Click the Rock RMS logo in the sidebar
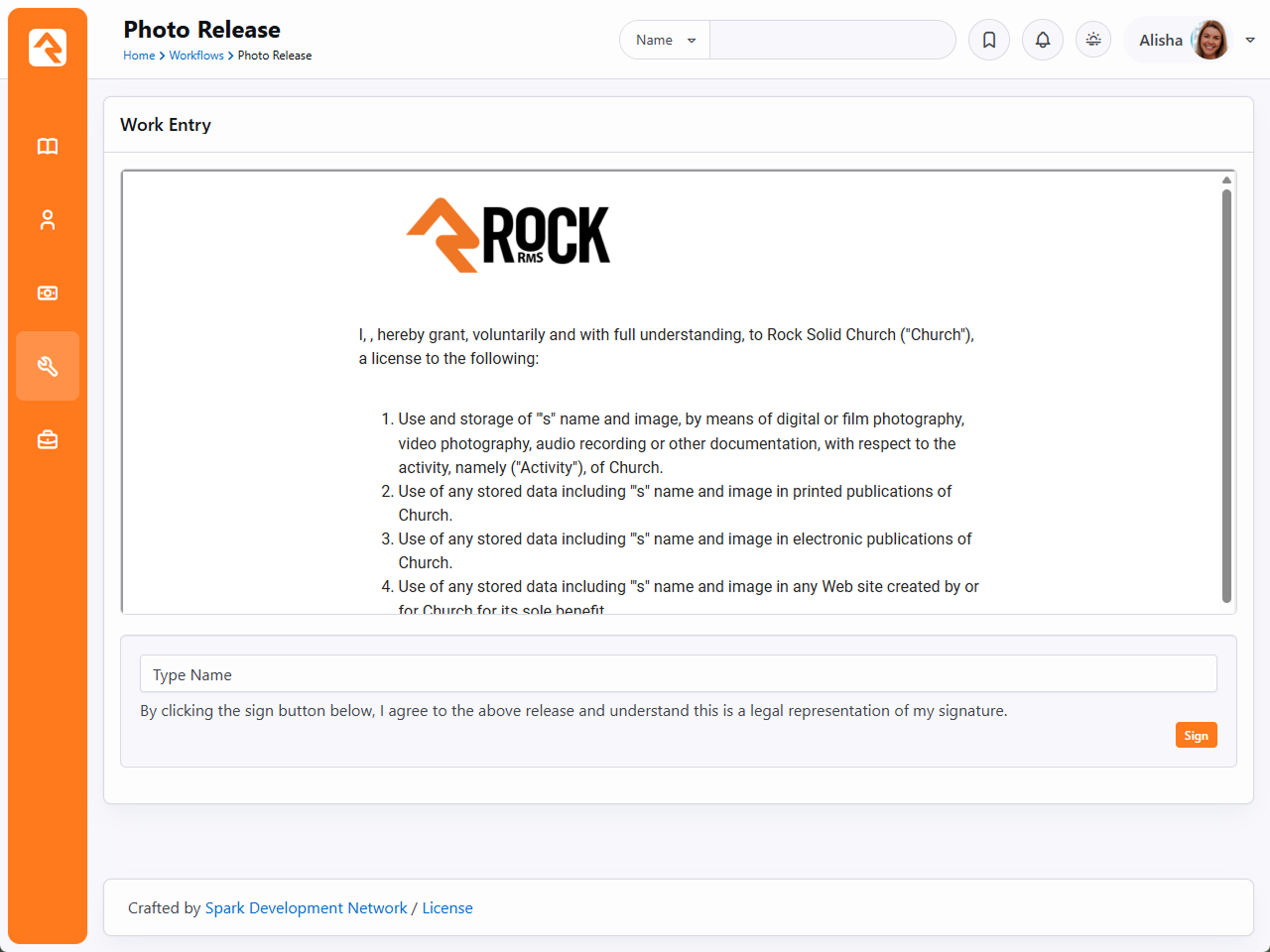This screenshot has height=952, width=1270. click(x=48, y=48)
